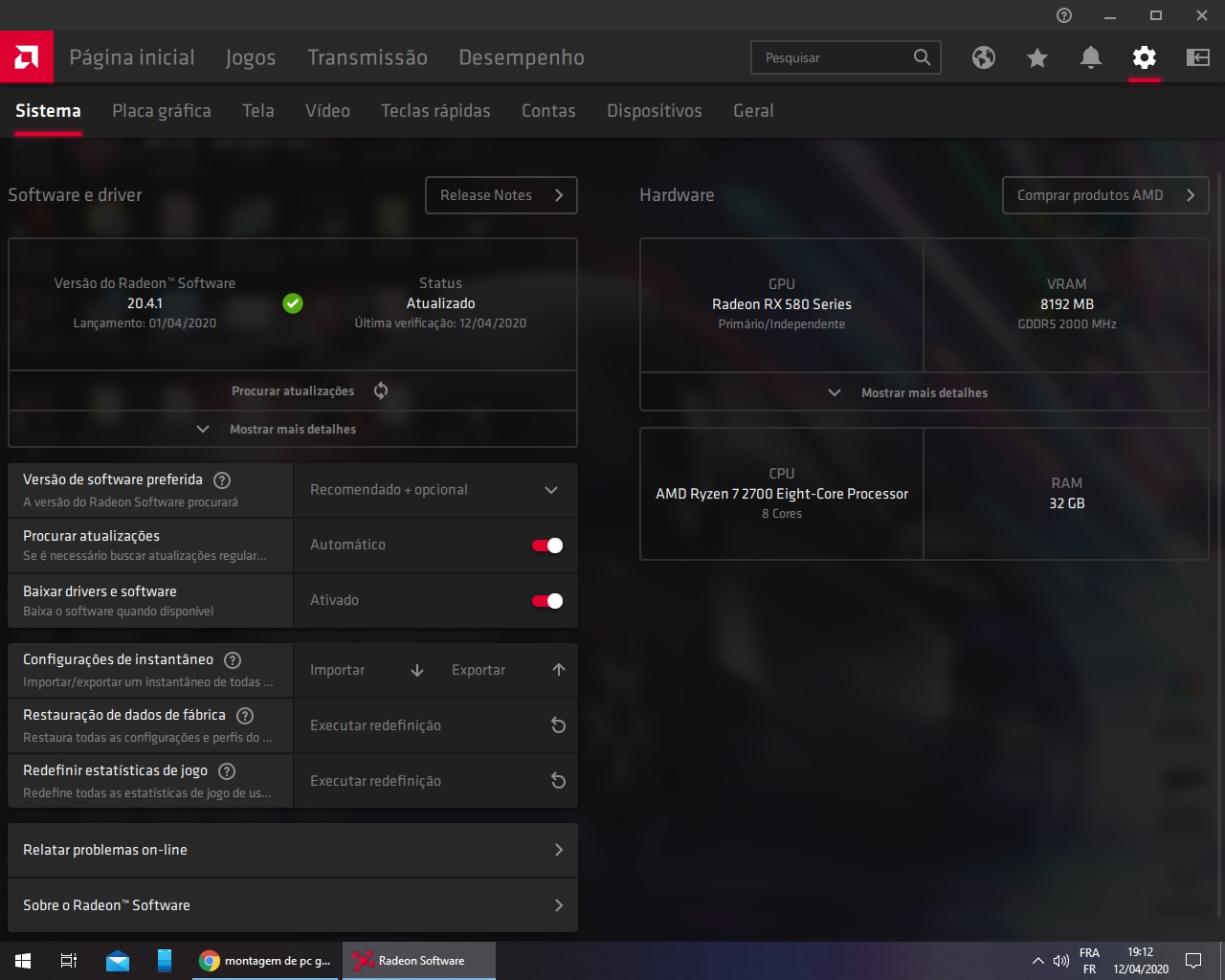The image size is (1225, 980).
Task: Click reset icon for Restauração de dados de fábrica
Action: [558, 725]
